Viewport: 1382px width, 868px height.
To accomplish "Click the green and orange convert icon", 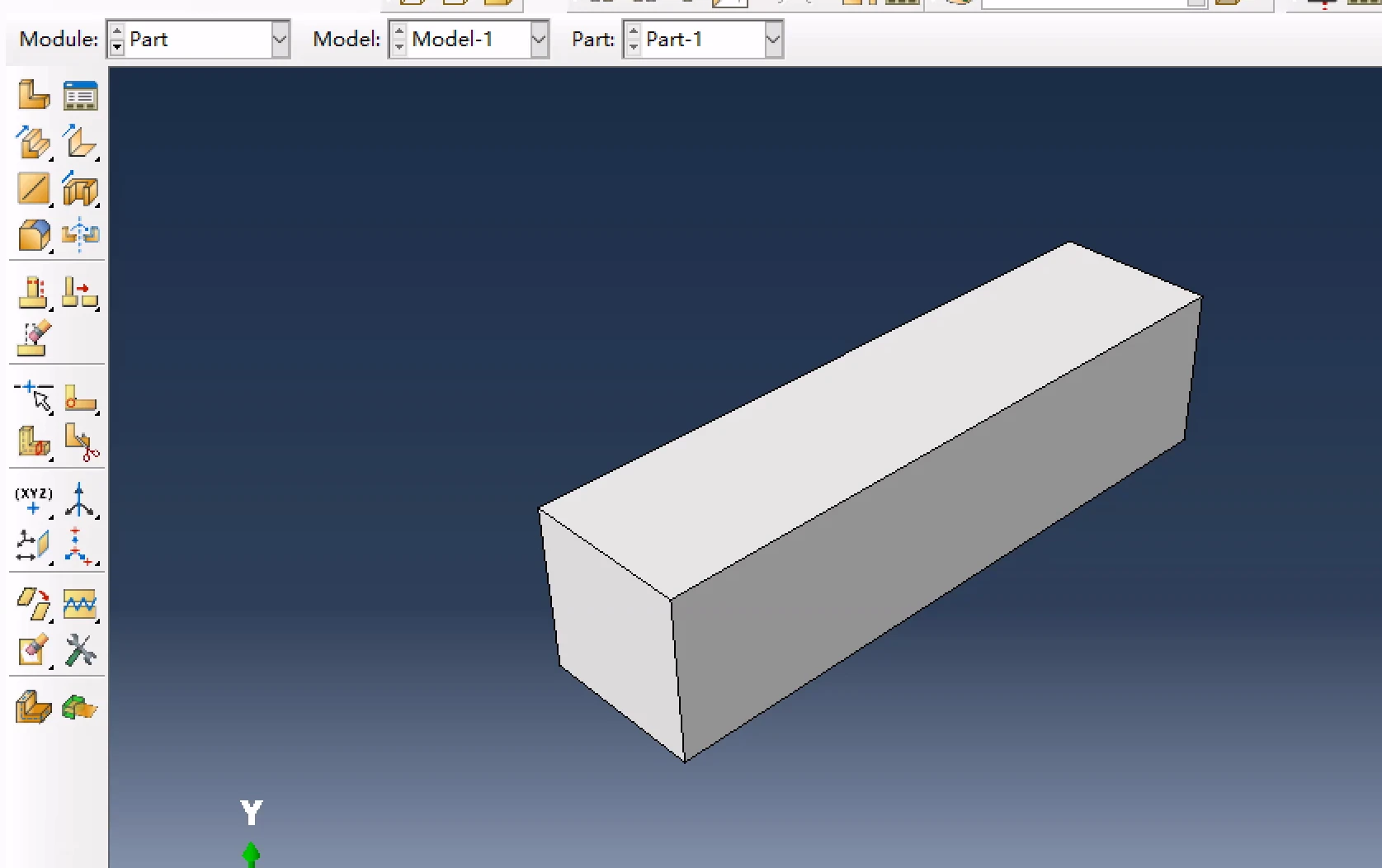I will pos(80,707).
